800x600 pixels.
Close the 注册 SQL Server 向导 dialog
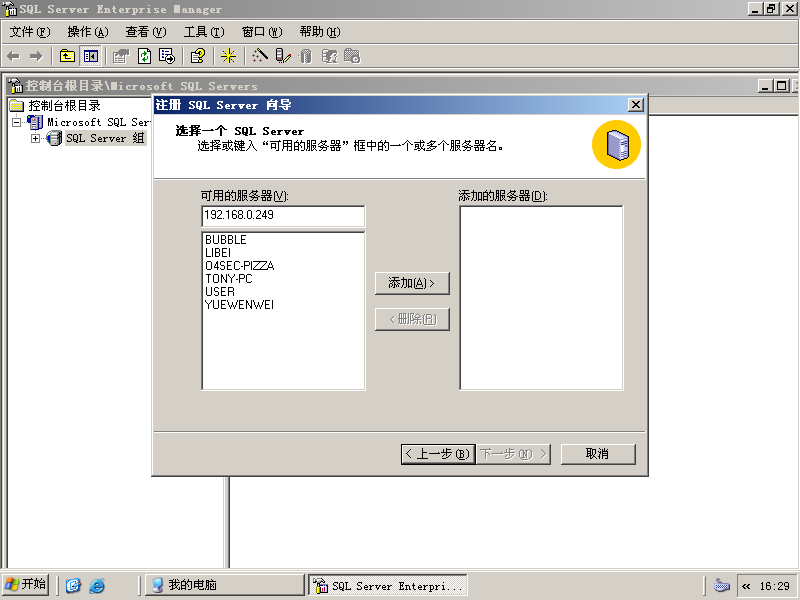click(636, 105)
